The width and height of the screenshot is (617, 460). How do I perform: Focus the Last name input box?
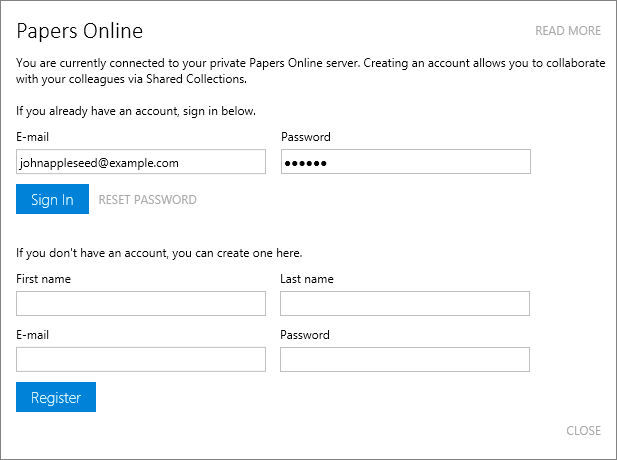pyautogui.click(x=405, y=303)
